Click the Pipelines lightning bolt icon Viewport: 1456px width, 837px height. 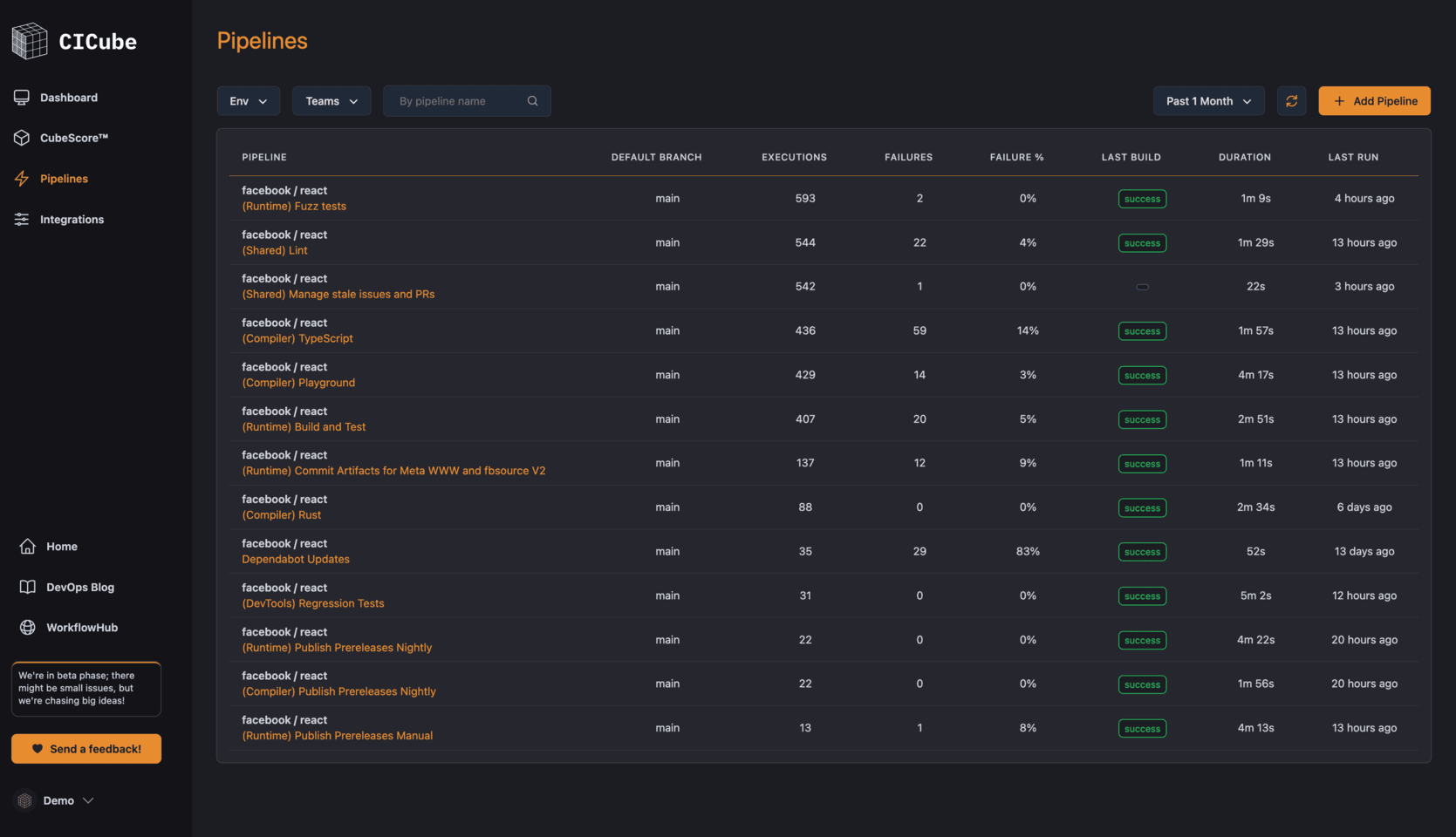(x=22, y=179)
